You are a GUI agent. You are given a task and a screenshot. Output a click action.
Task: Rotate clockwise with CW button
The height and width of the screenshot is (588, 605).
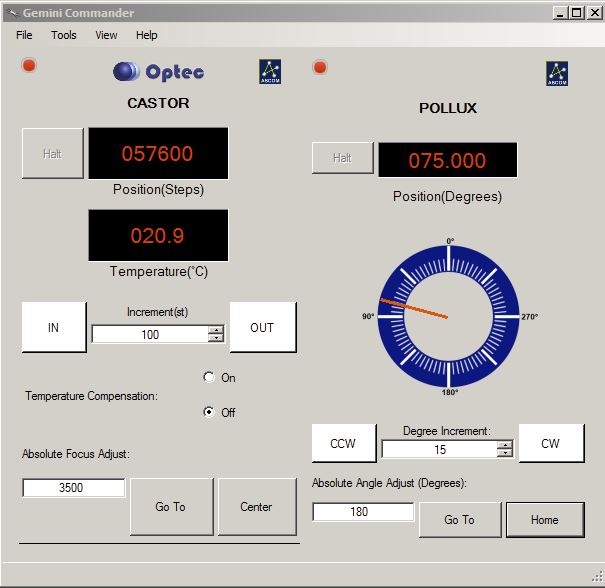click(x=551, y=443)
